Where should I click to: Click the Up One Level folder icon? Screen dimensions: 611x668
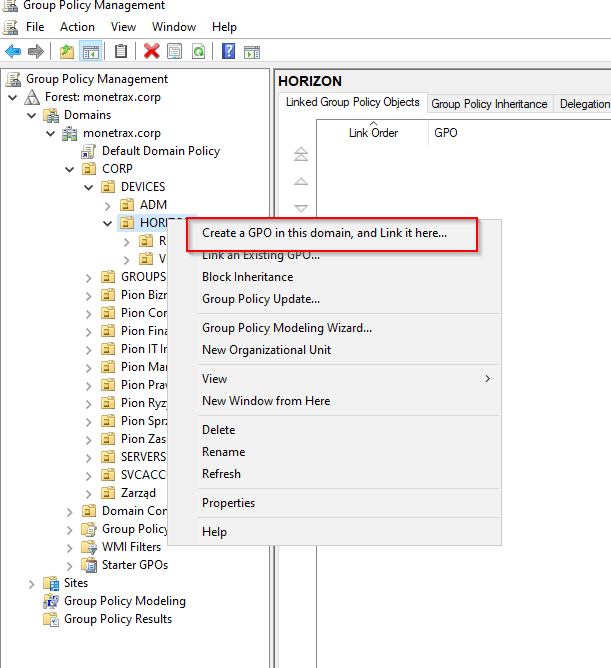tap(67, 51)
